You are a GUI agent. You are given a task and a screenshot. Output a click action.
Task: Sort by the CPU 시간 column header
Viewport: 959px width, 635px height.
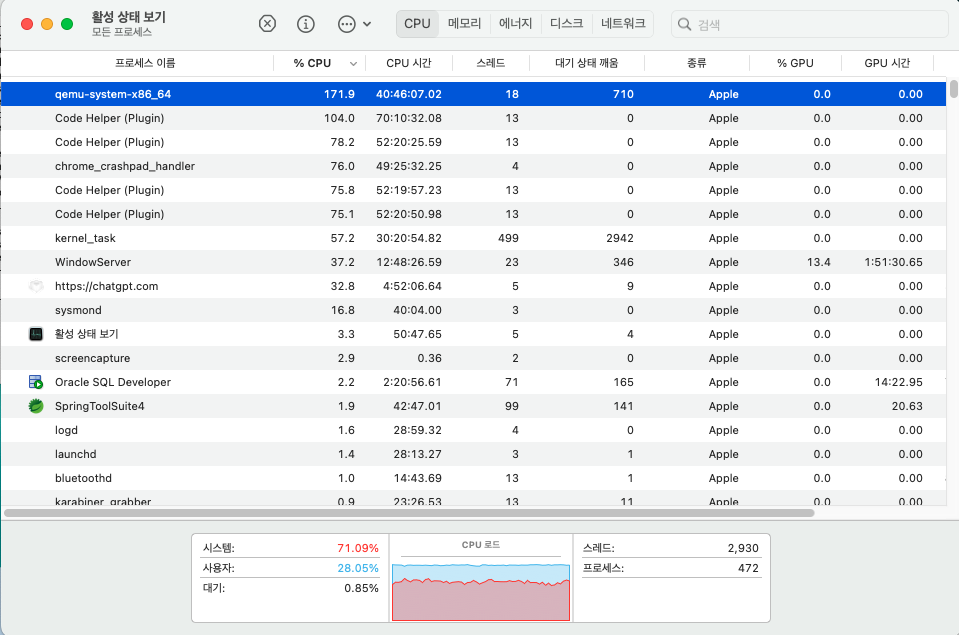click(409, 63)
